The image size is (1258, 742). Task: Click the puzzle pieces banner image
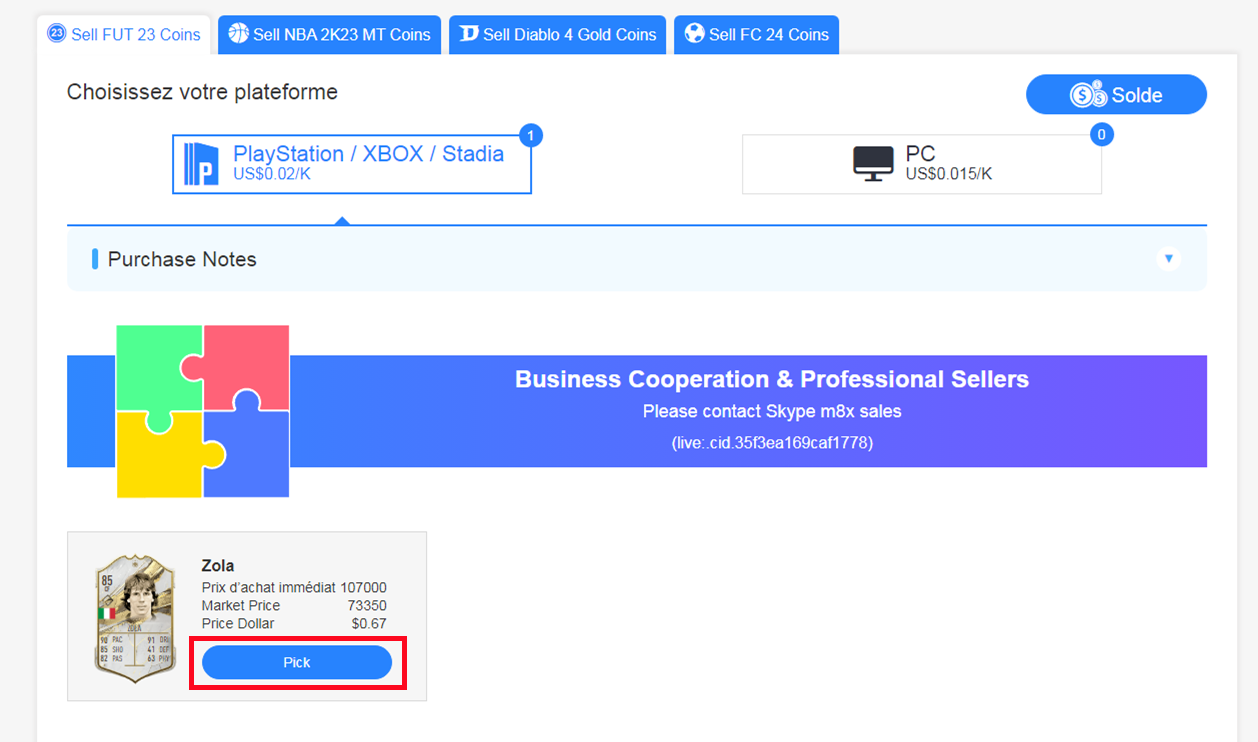[x=203, y=411]
